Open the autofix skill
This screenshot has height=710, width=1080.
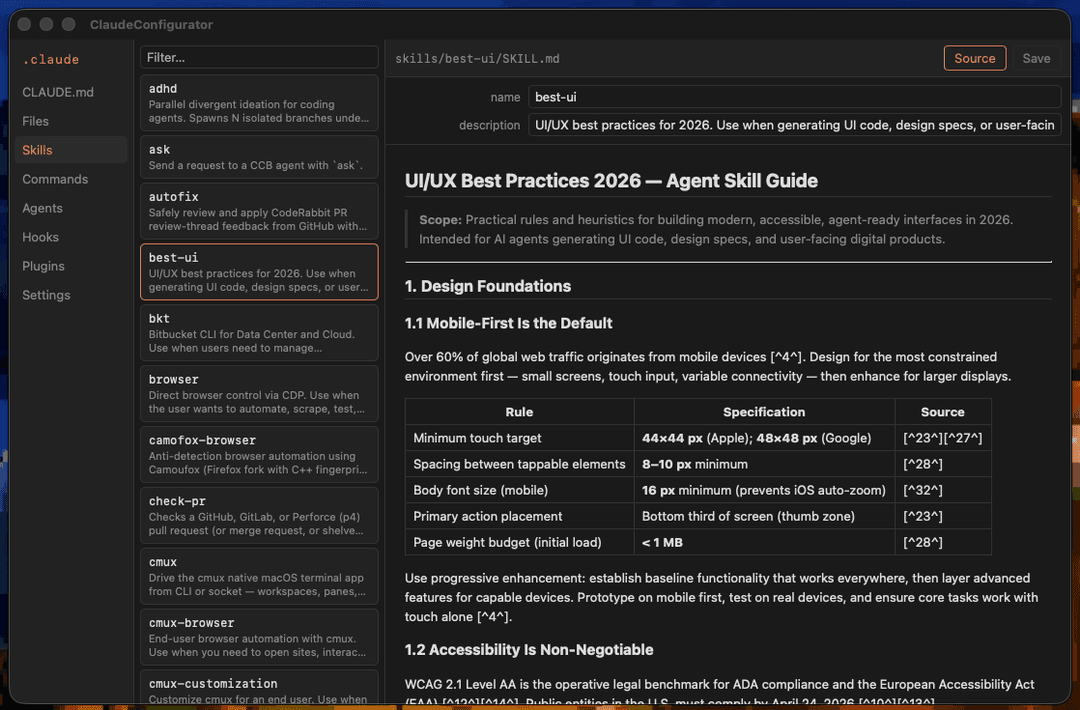(259, 211)
